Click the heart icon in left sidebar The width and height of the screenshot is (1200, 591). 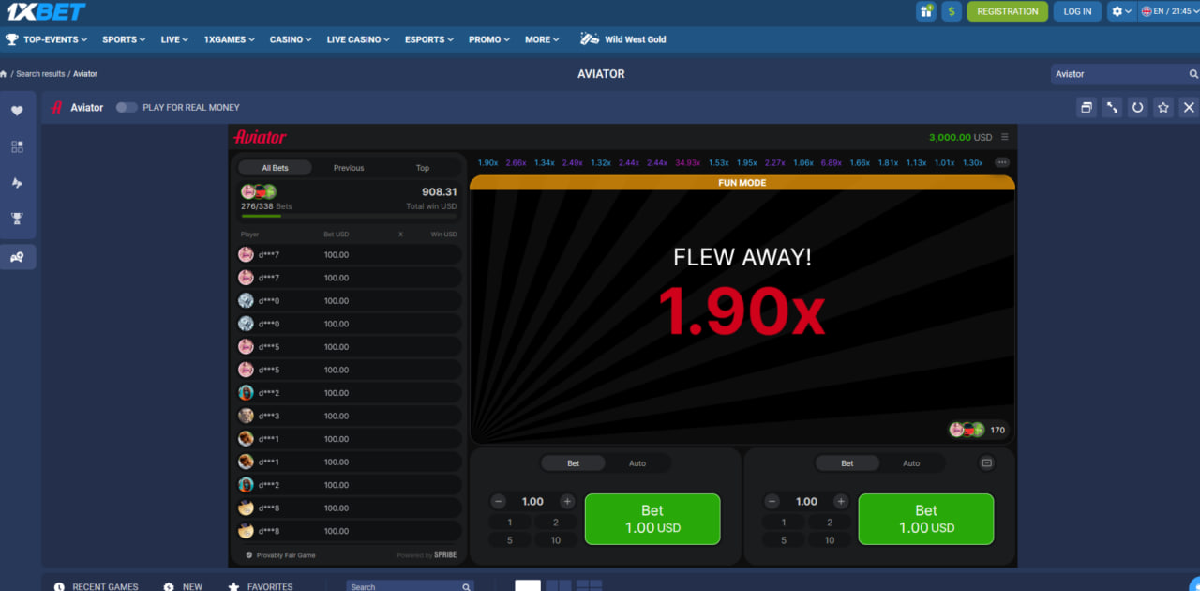click(x=17, y=111)
